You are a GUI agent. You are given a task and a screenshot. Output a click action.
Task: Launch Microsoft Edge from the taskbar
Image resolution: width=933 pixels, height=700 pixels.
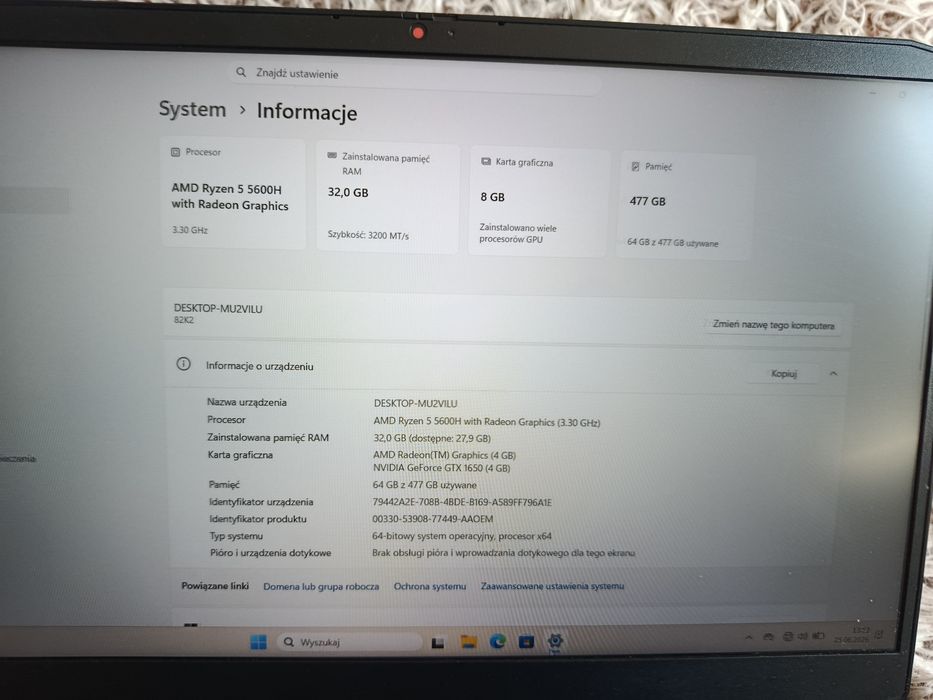coord(497,641)
